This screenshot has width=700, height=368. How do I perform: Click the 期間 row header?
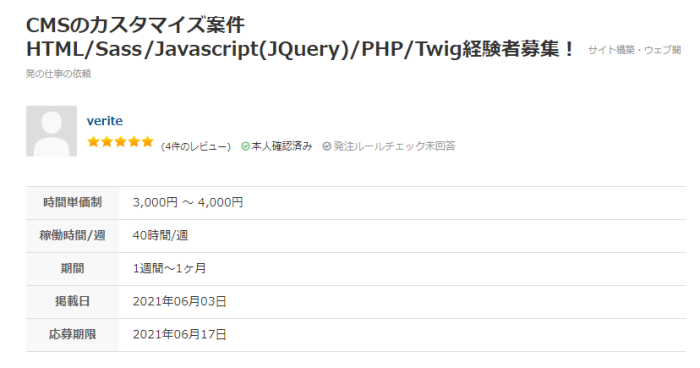click(72, 269)
